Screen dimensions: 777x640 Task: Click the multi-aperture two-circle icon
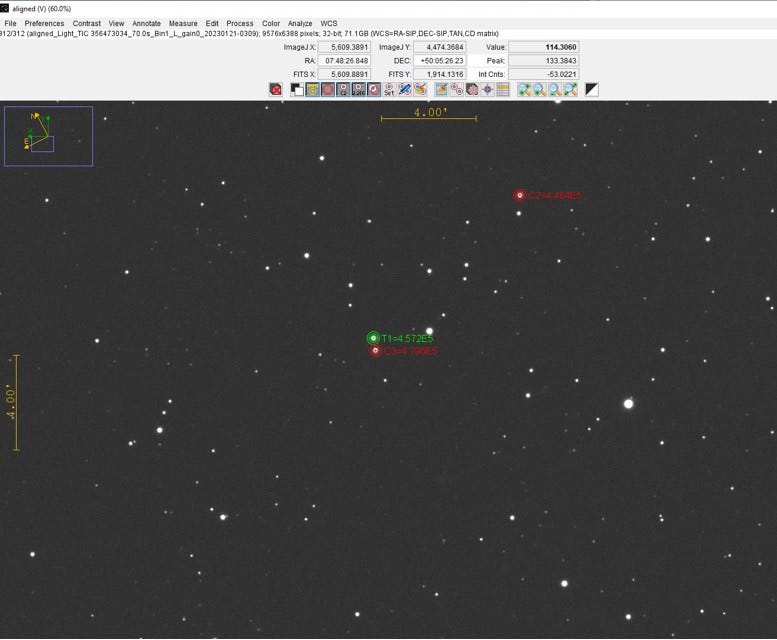pyautogui.click(x=455, y=89)
